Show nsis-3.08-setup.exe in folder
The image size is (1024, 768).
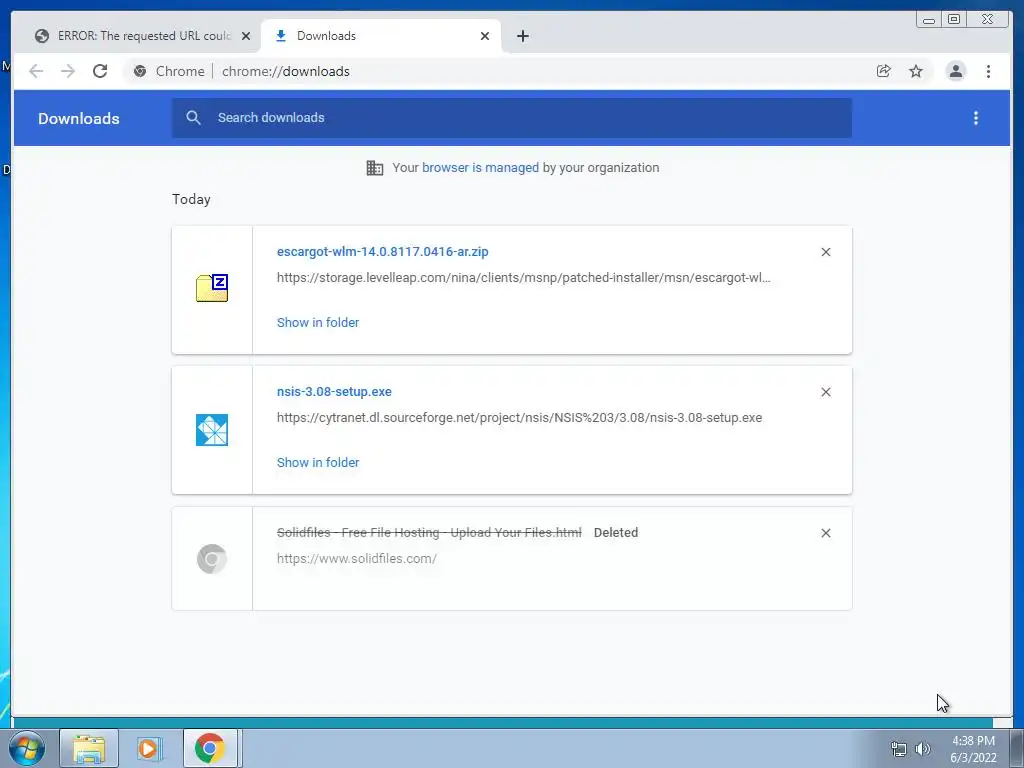click(x=318, y=462)
